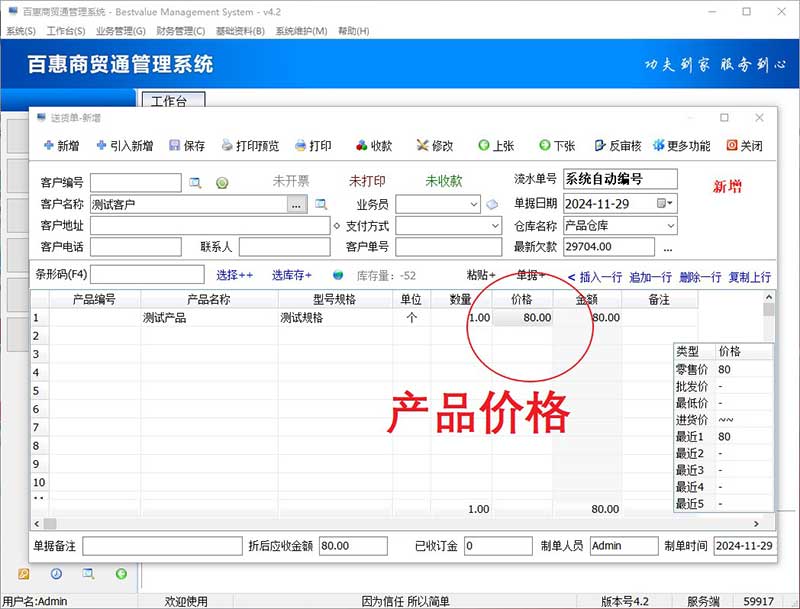Screen dimensions: 800x609
Task: Select the 测试规格 cell
Action: (335, 318)
